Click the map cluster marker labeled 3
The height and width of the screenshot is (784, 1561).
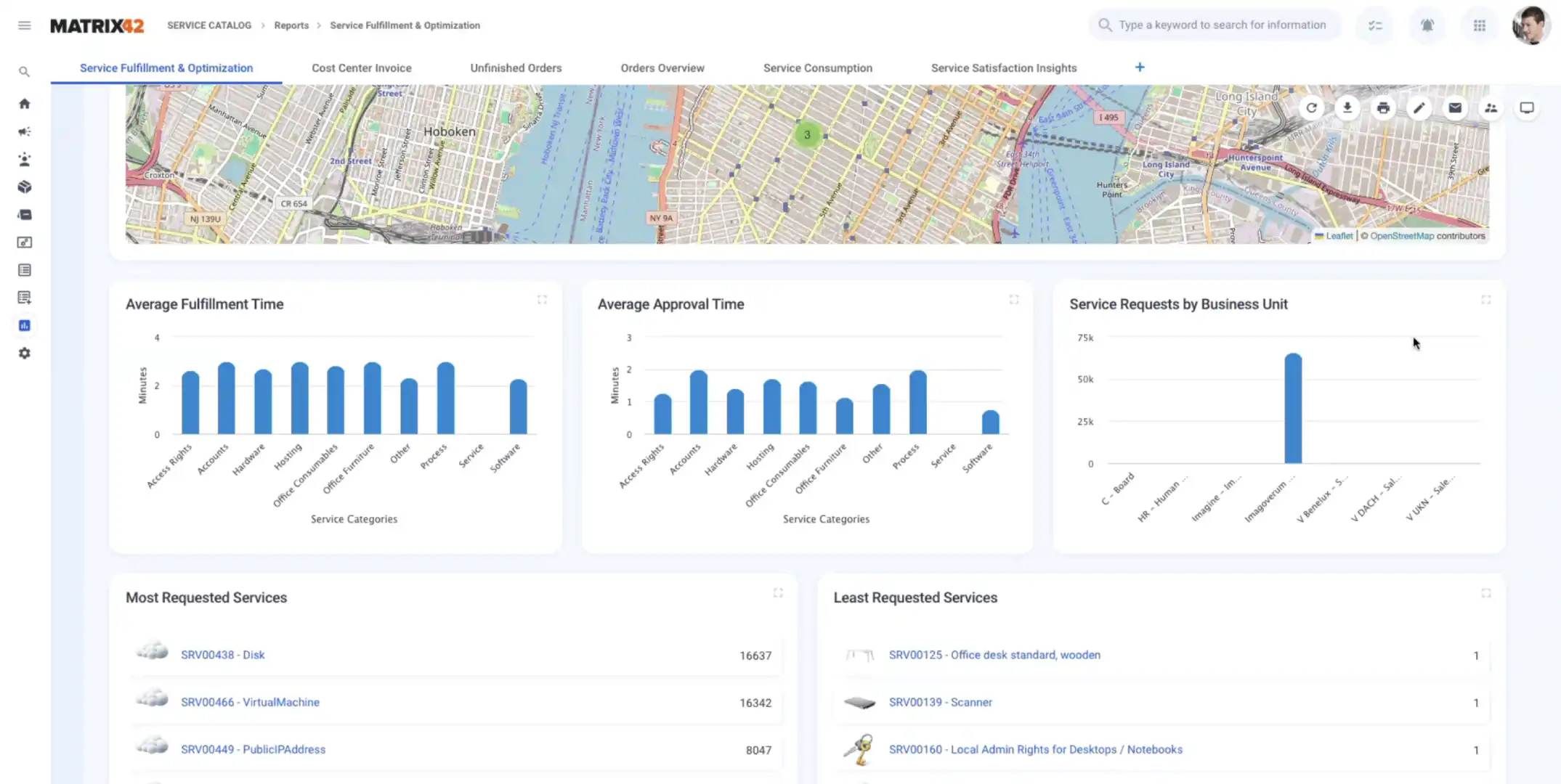(x=806, y=134)
